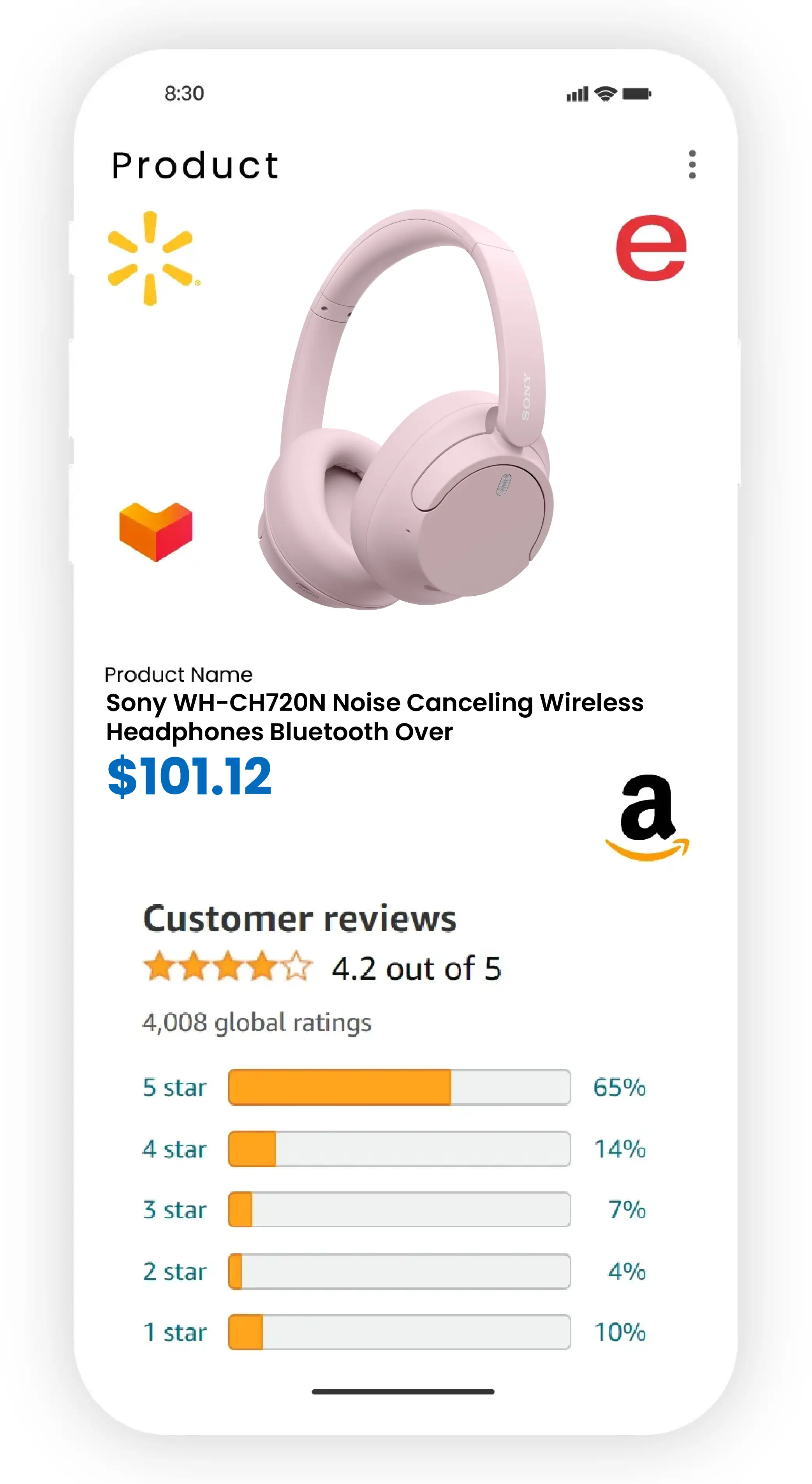This screenshot has height=1484, width=812.
Task: Click the 4,008 global ratings text
Action: click(257, 1023)
